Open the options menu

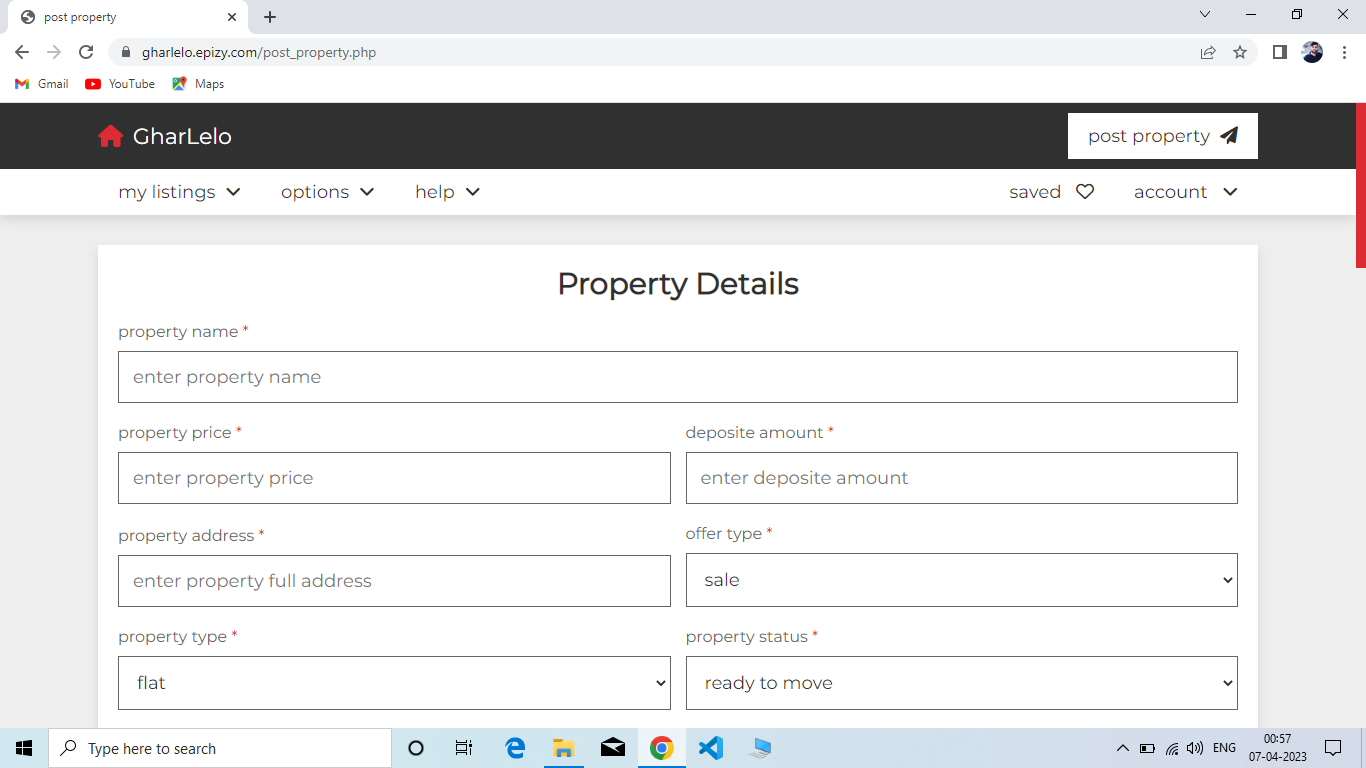click(x=328, y=192)
